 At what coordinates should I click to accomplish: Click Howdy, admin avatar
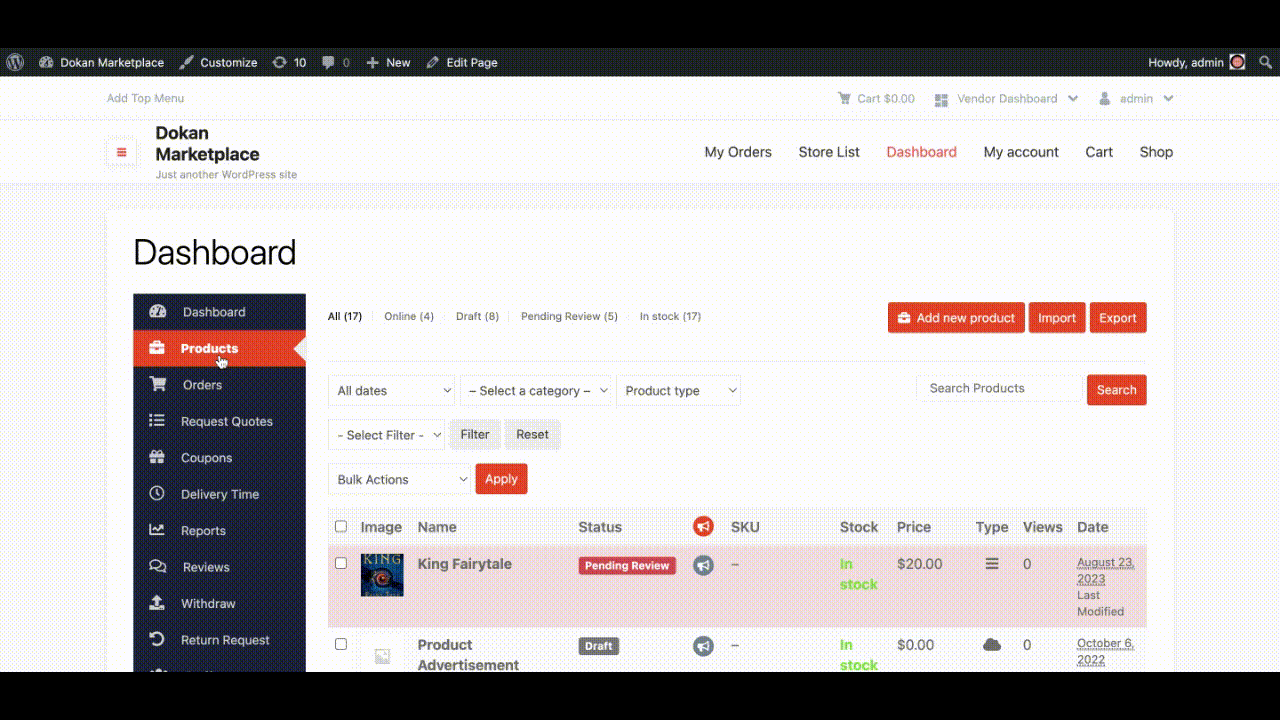(x=1237, y=62)
